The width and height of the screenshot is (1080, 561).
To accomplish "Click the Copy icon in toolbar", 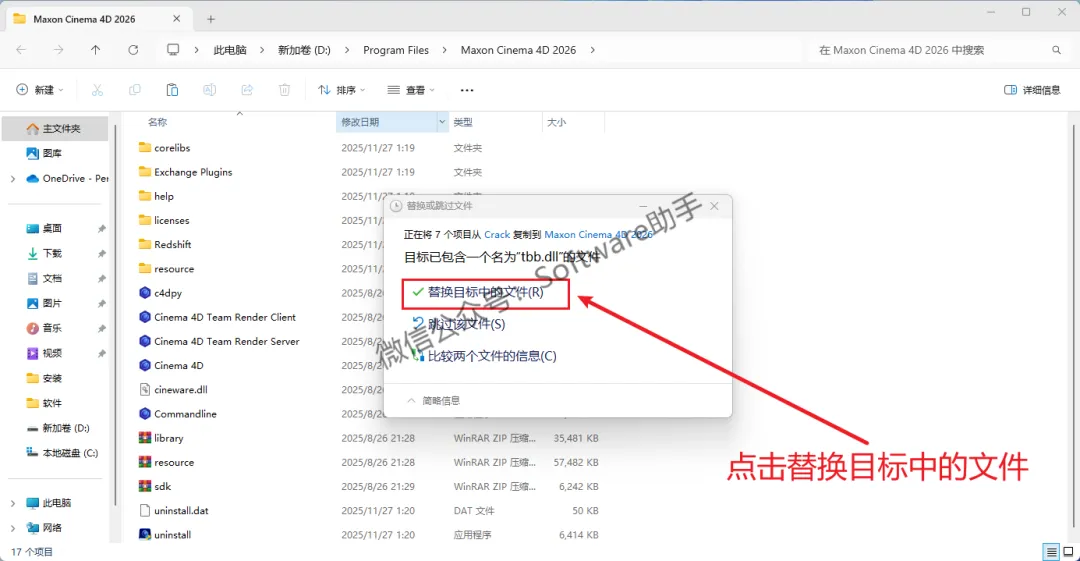I will coord(135,90).
